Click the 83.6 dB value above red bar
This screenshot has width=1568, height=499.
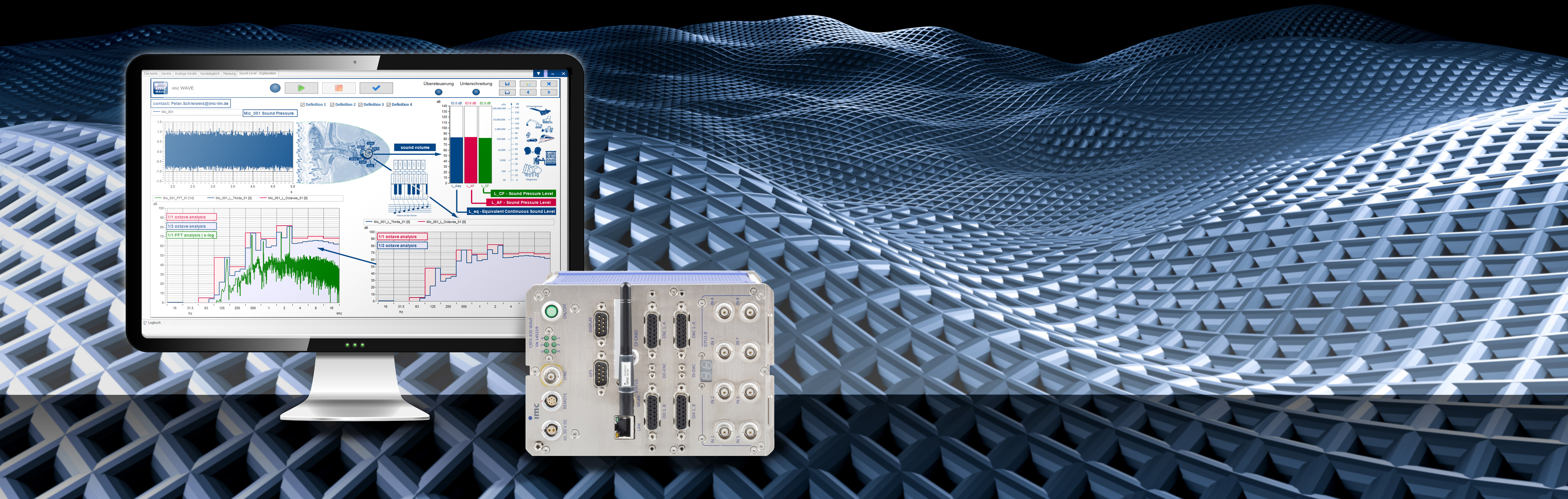tap(470, 104)
